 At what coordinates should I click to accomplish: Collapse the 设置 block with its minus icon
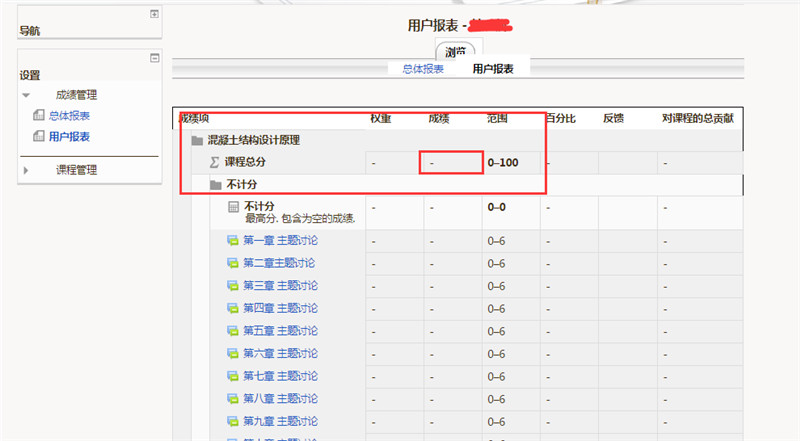pyautogui.click(x=154, y=58)
